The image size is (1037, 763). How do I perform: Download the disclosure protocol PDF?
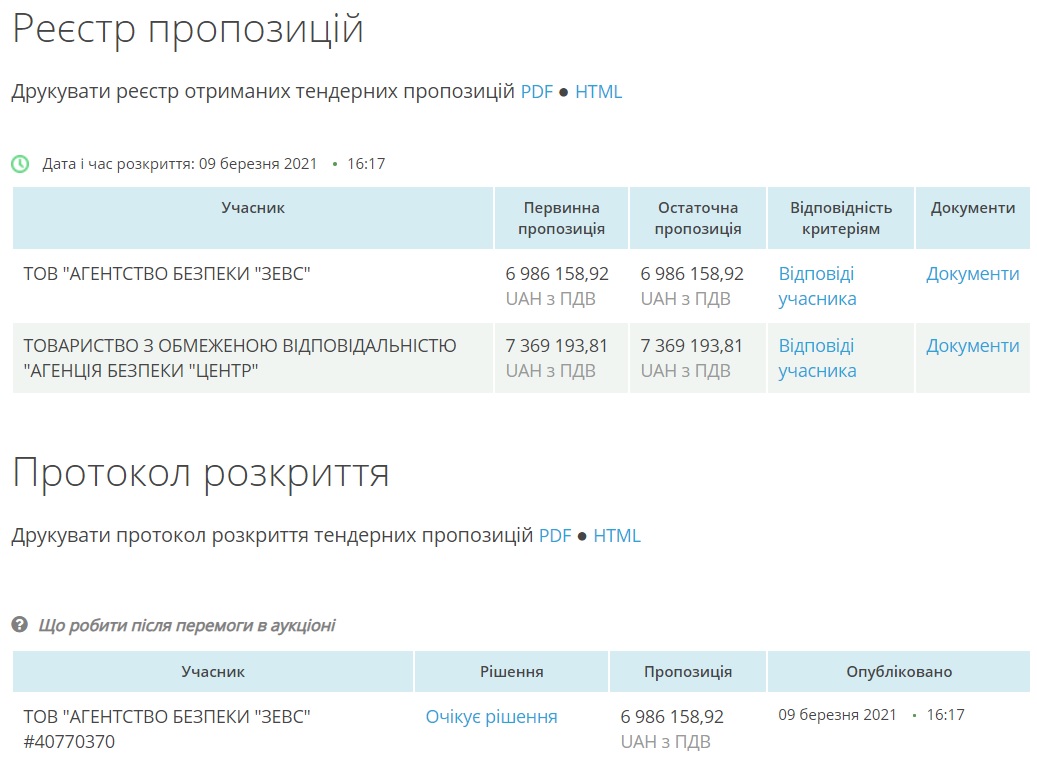[x=554, y=536]
